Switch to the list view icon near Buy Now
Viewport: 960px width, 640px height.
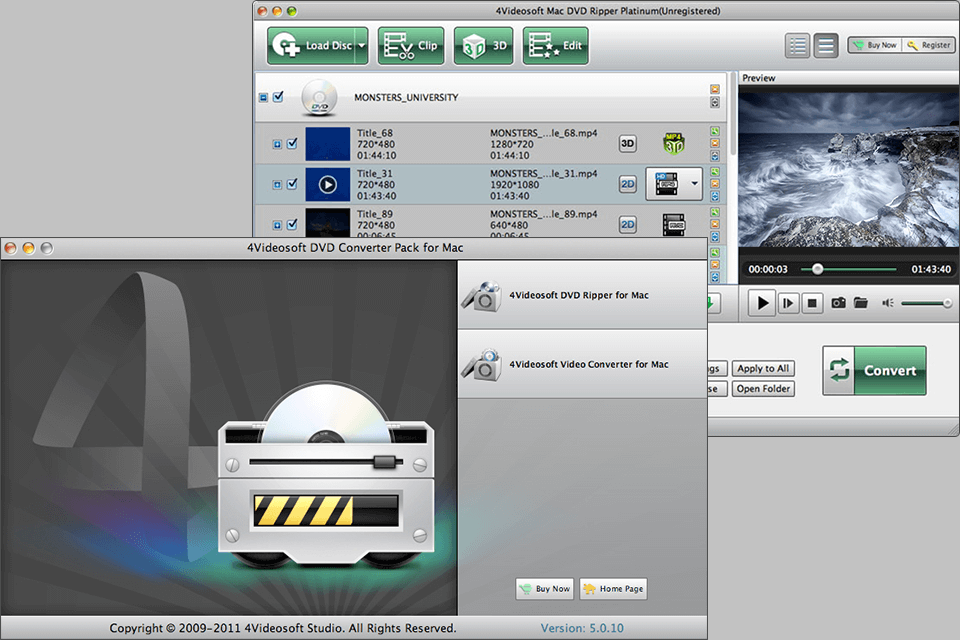pyautogui.click(x=796, y=46)
